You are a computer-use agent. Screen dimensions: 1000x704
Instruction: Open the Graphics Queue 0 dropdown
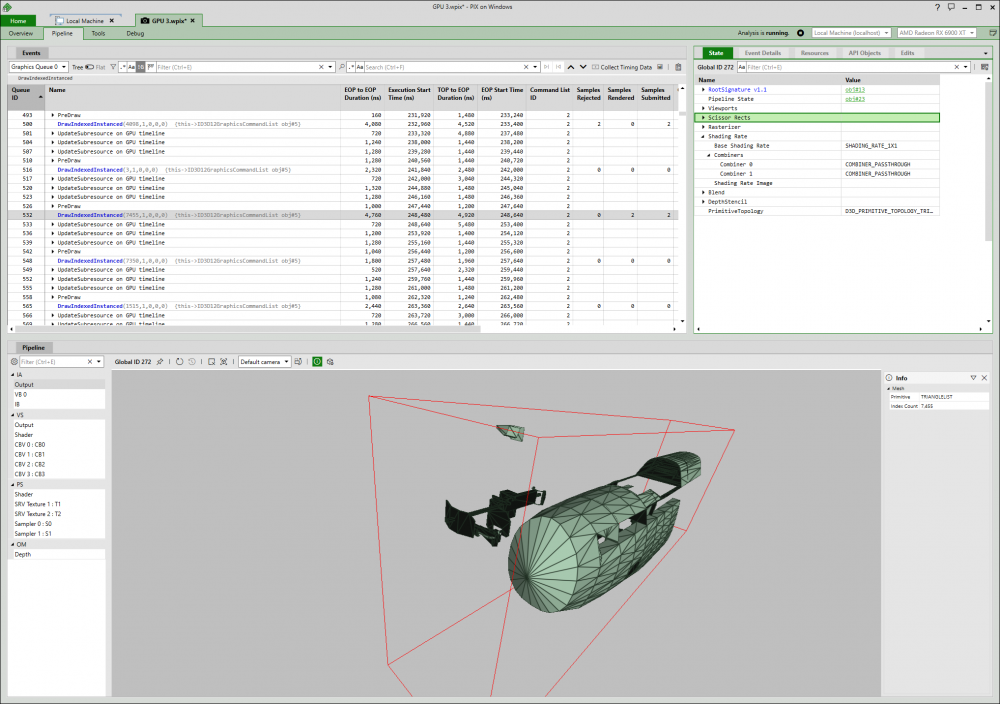(x=39, y=67)
